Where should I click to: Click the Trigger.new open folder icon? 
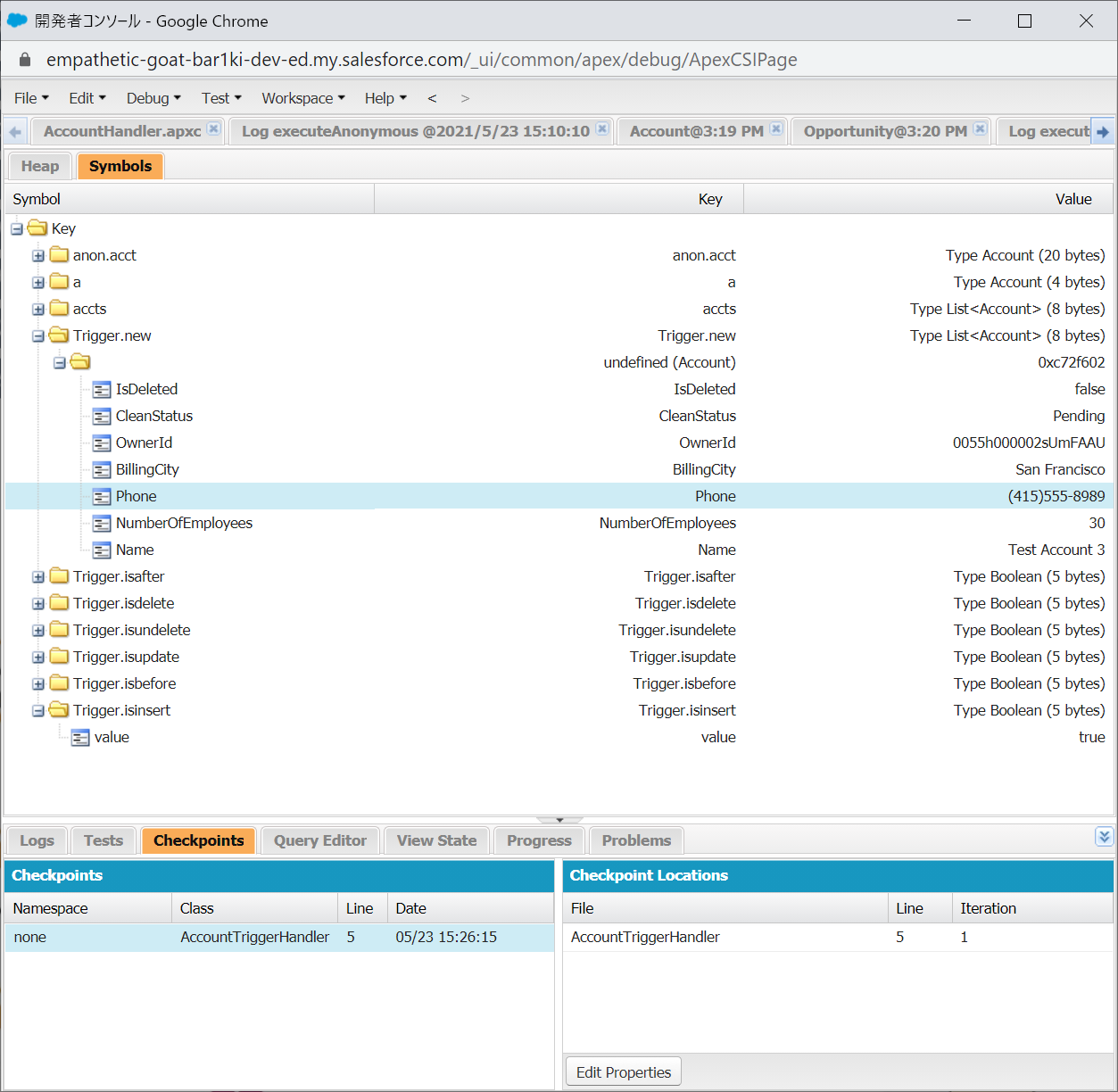[x=60, y=335]
